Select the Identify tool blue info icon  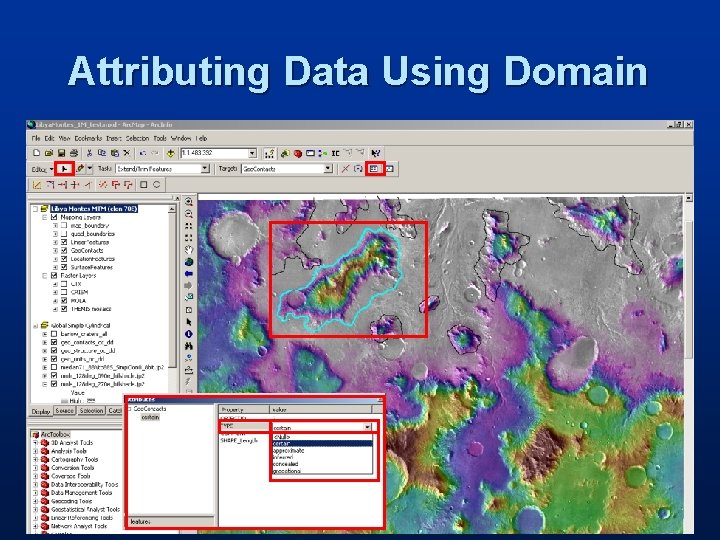pyautogui.click(x=188, y=334)
